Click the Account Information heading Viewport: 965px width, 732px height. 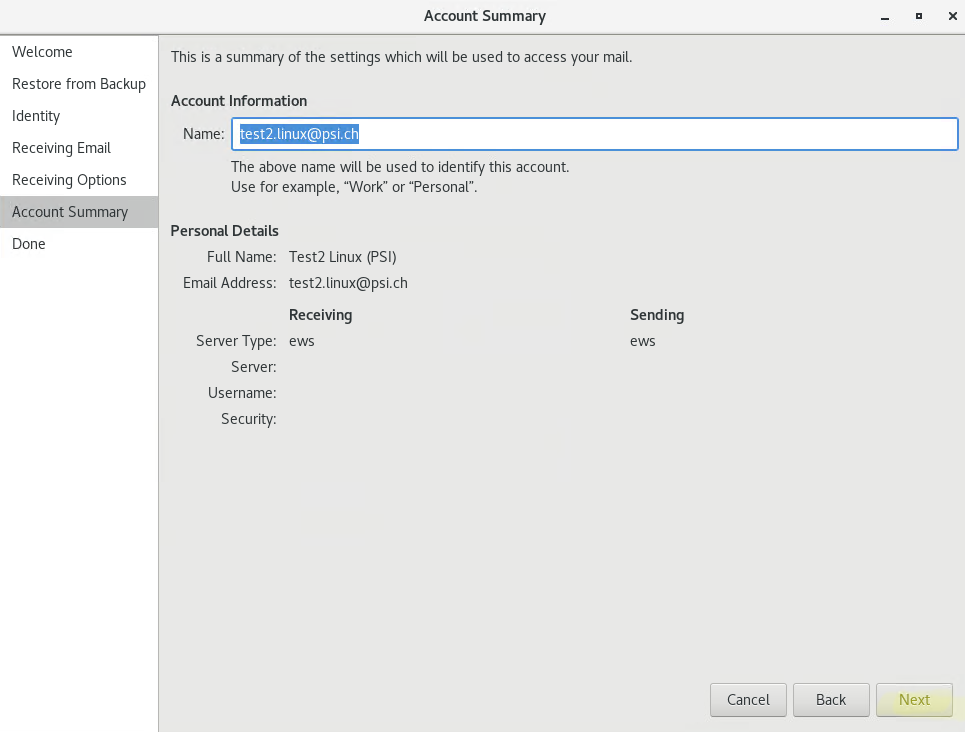click(x=239, y=101)
